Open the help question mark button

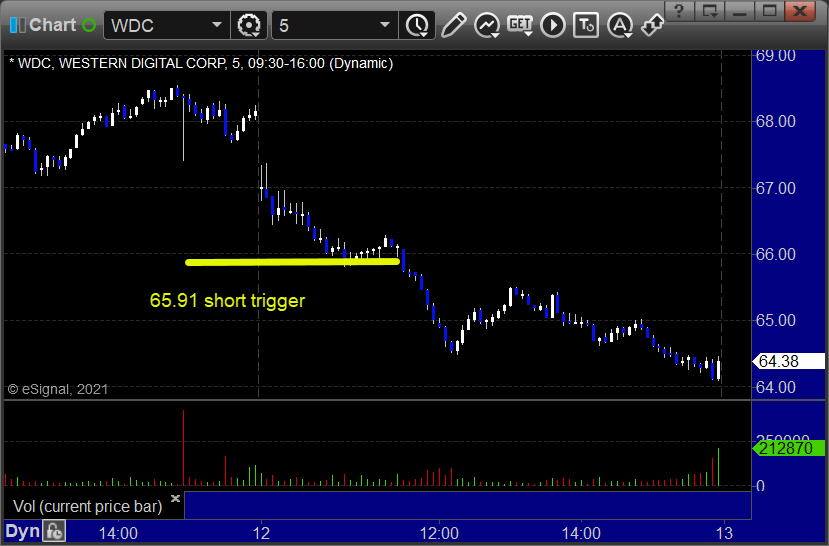(x=679, y=11)
